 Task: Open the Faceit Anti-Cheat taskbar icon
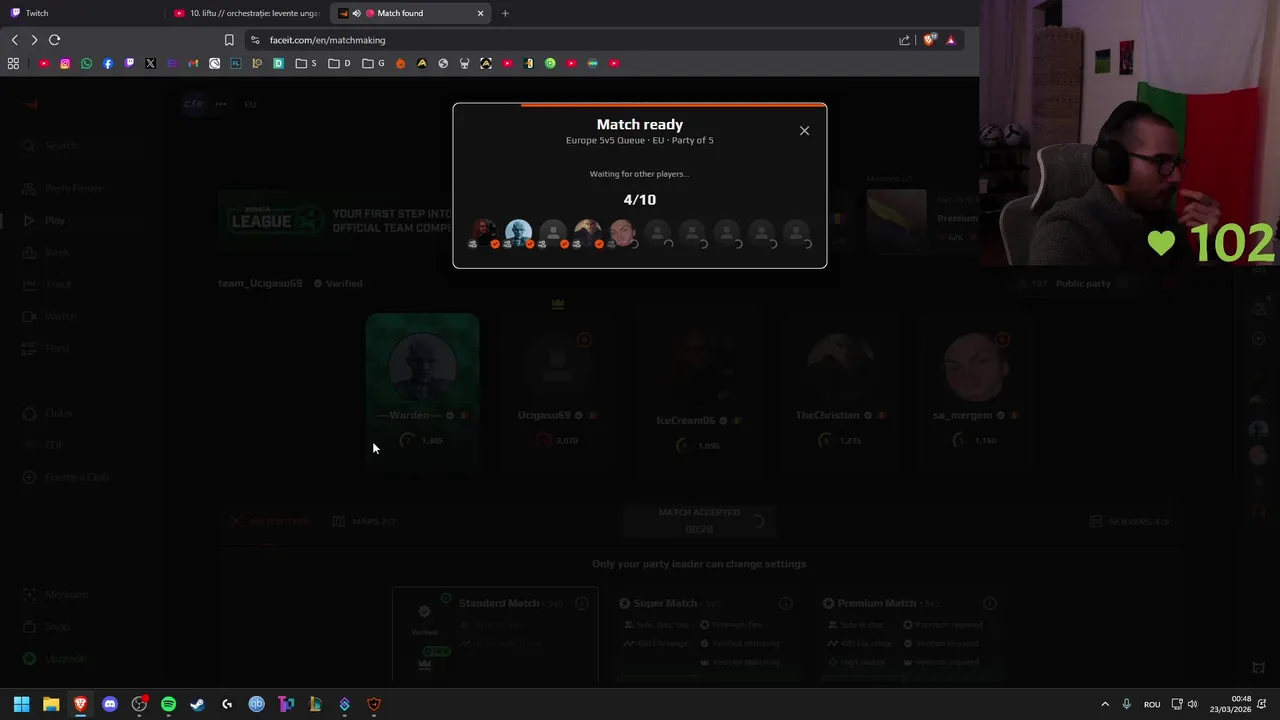(374, 704)
